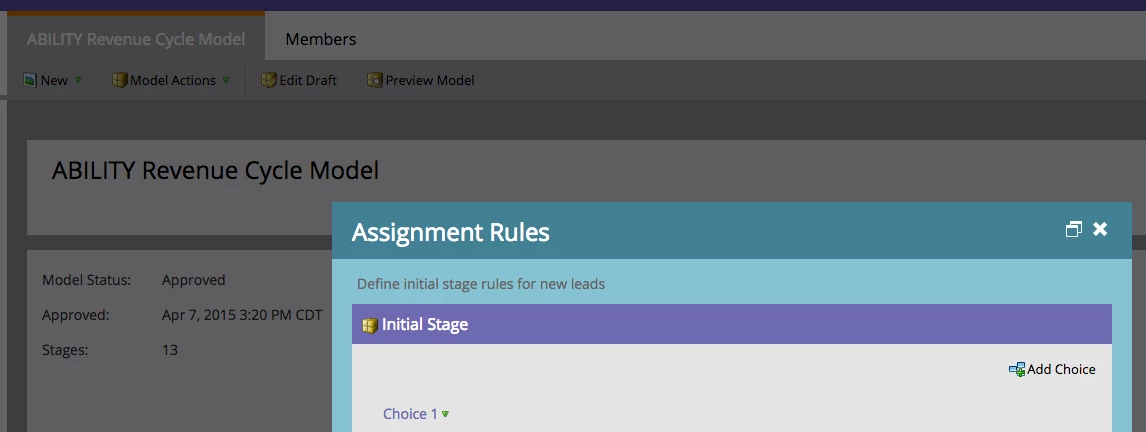The height and width of the screenshot is (432, 1146).
Task: Click the Edit Draft icon
Action: 269,80
